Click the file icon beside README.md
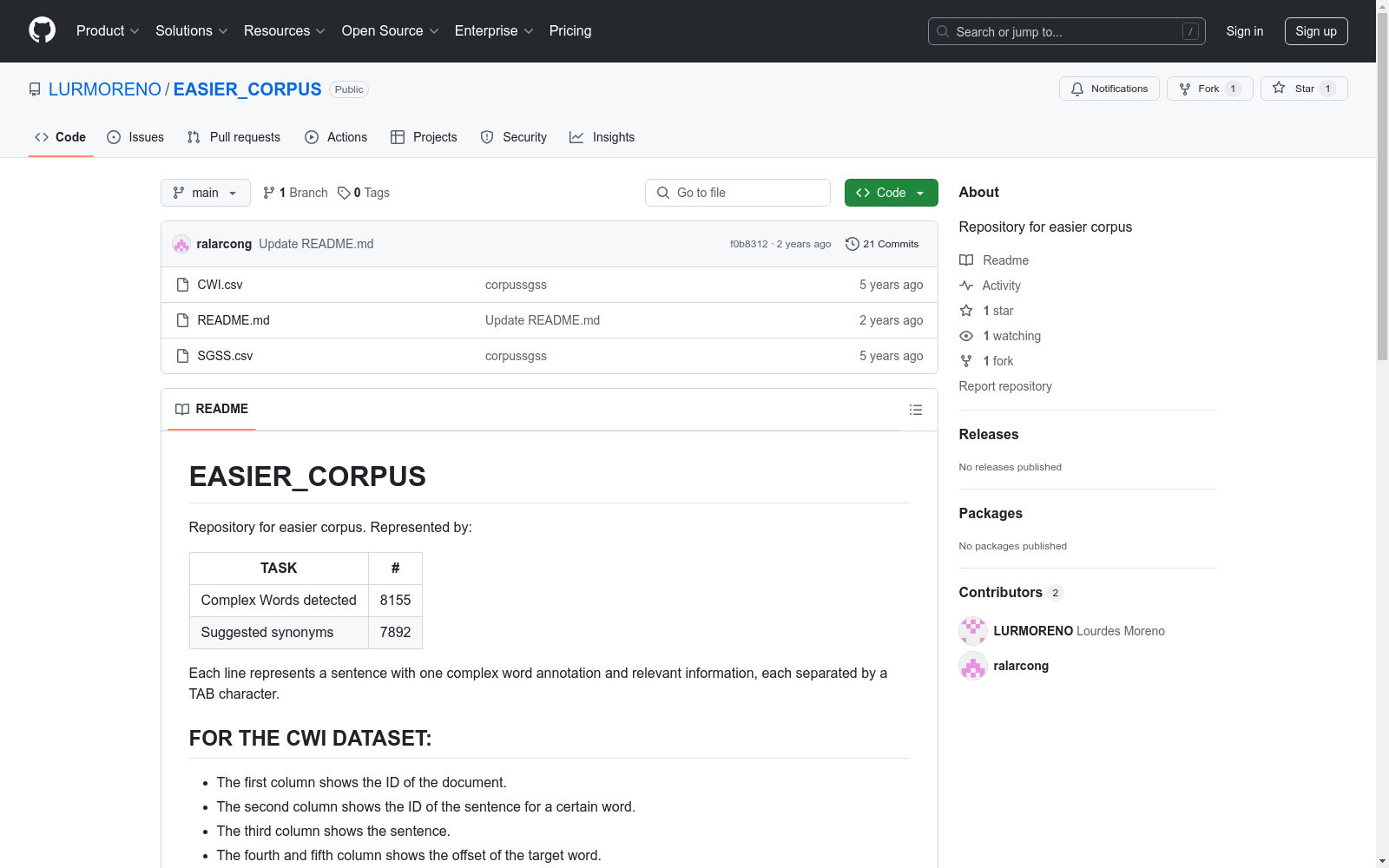 point(182,320)
